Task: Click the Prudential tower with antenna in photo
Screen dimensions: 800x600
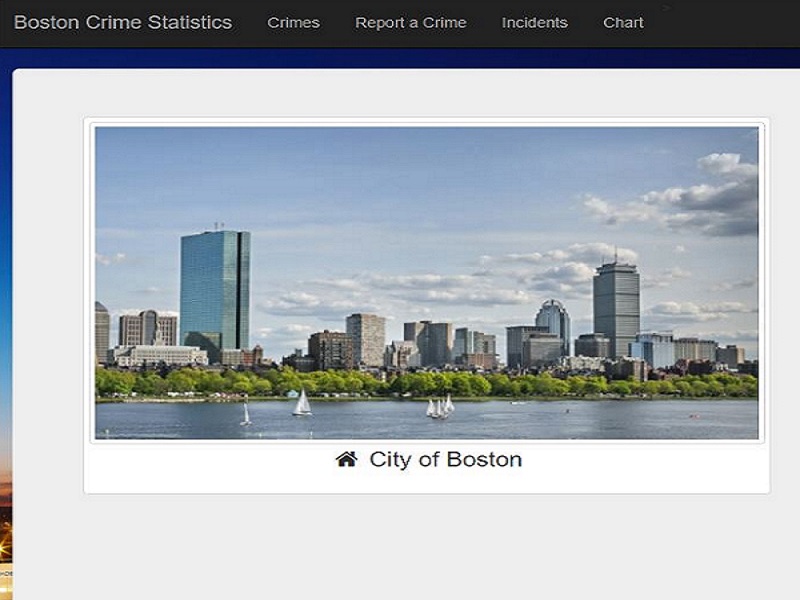Action: [616, 306]
